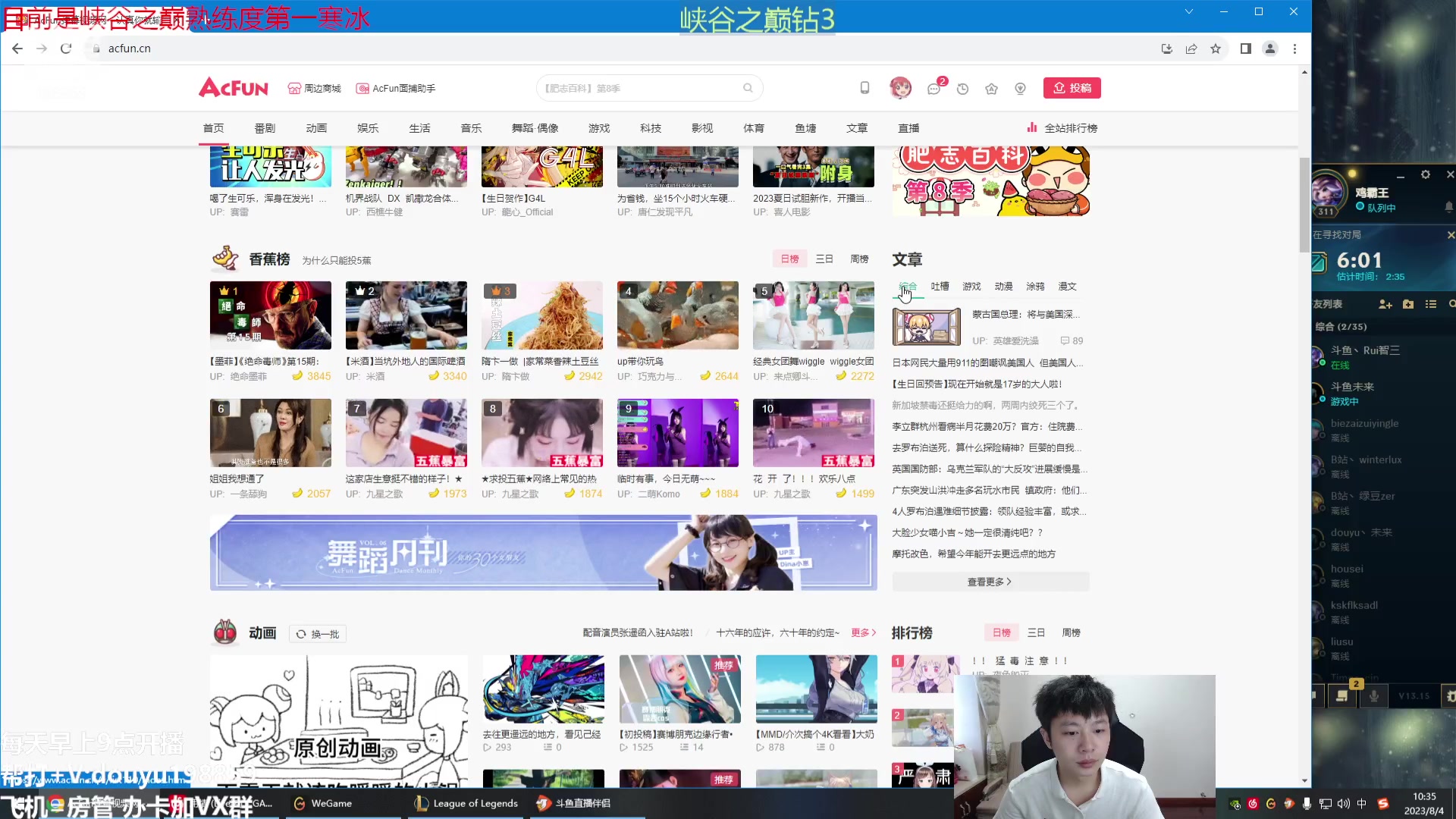Click 换一批 to refresh animation section
1456x819 pixels.
pos(318,633)
